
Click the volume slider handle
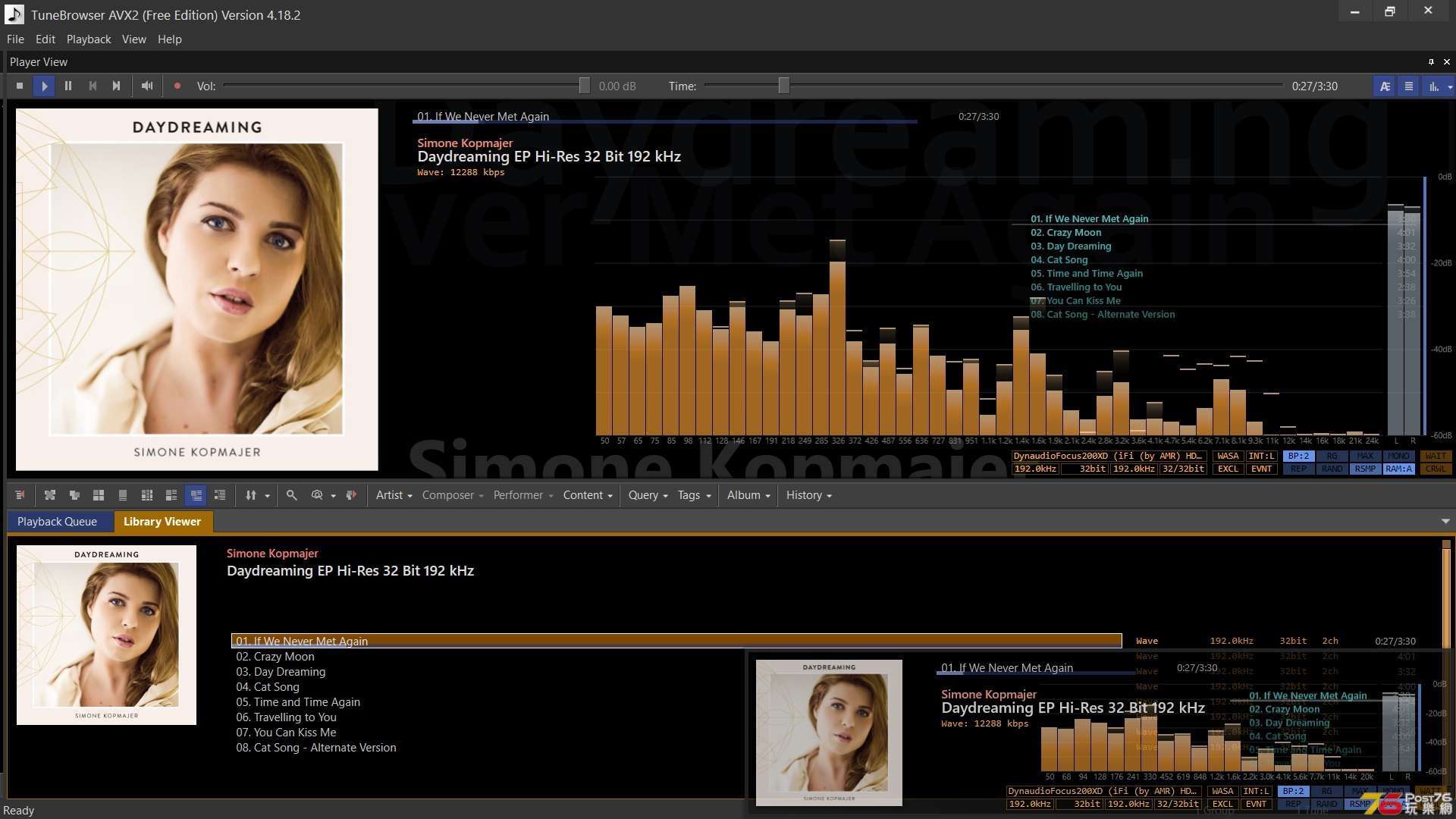click(x=584, y=86)
